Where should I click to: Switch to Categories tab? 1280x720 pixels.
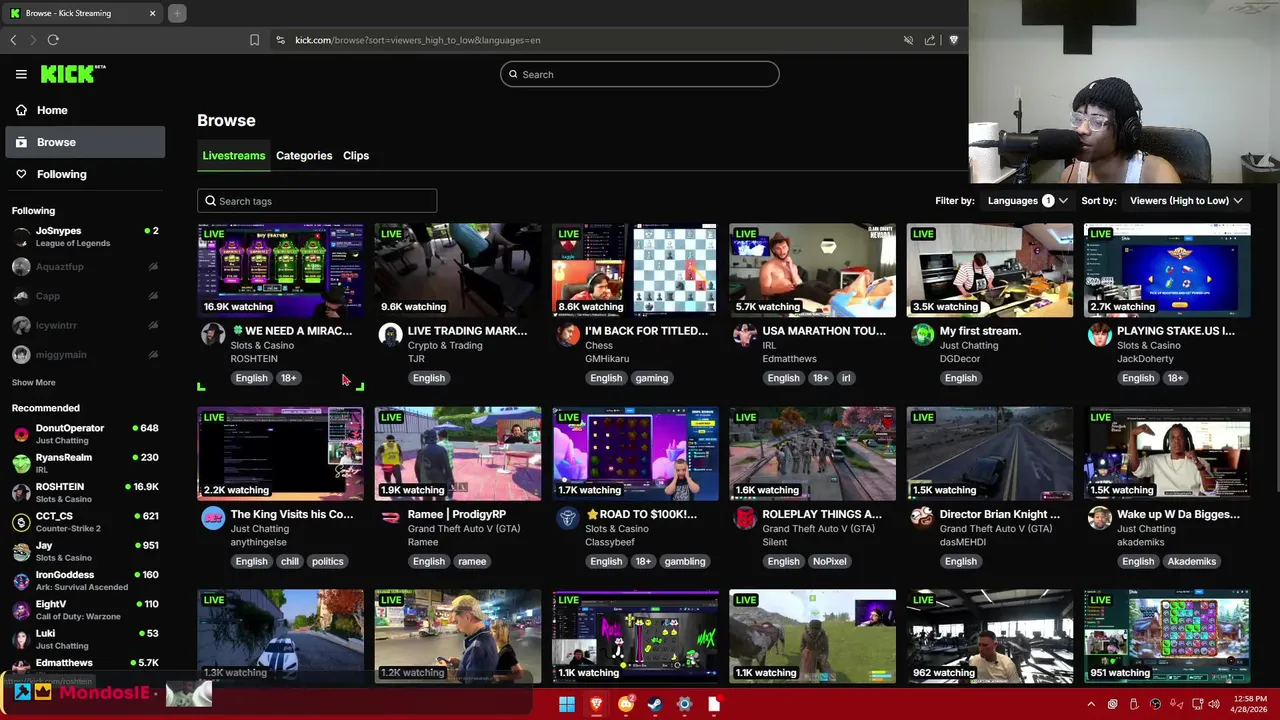[x=304, y=156]
